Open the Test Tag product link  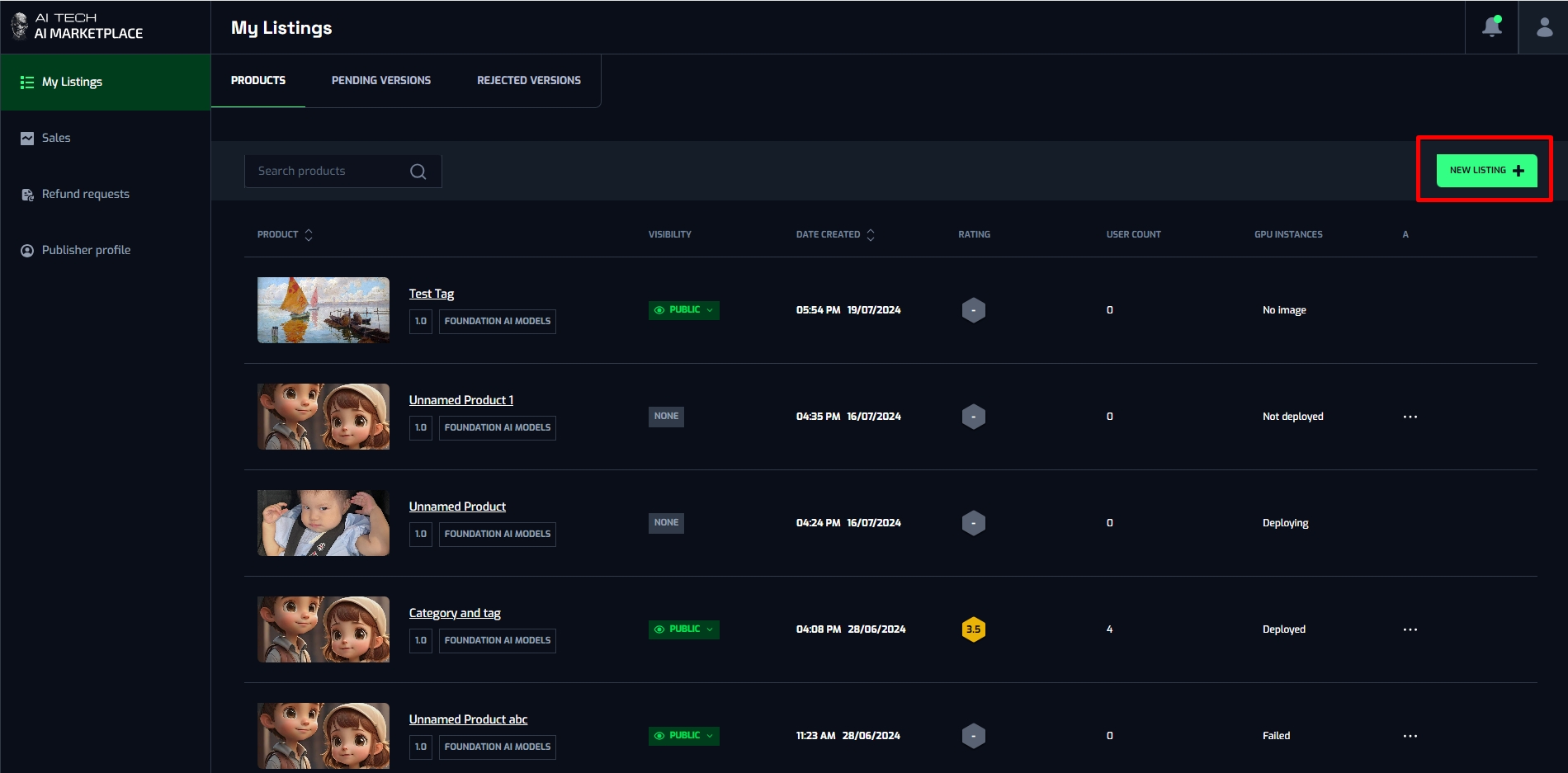[431, 294]
